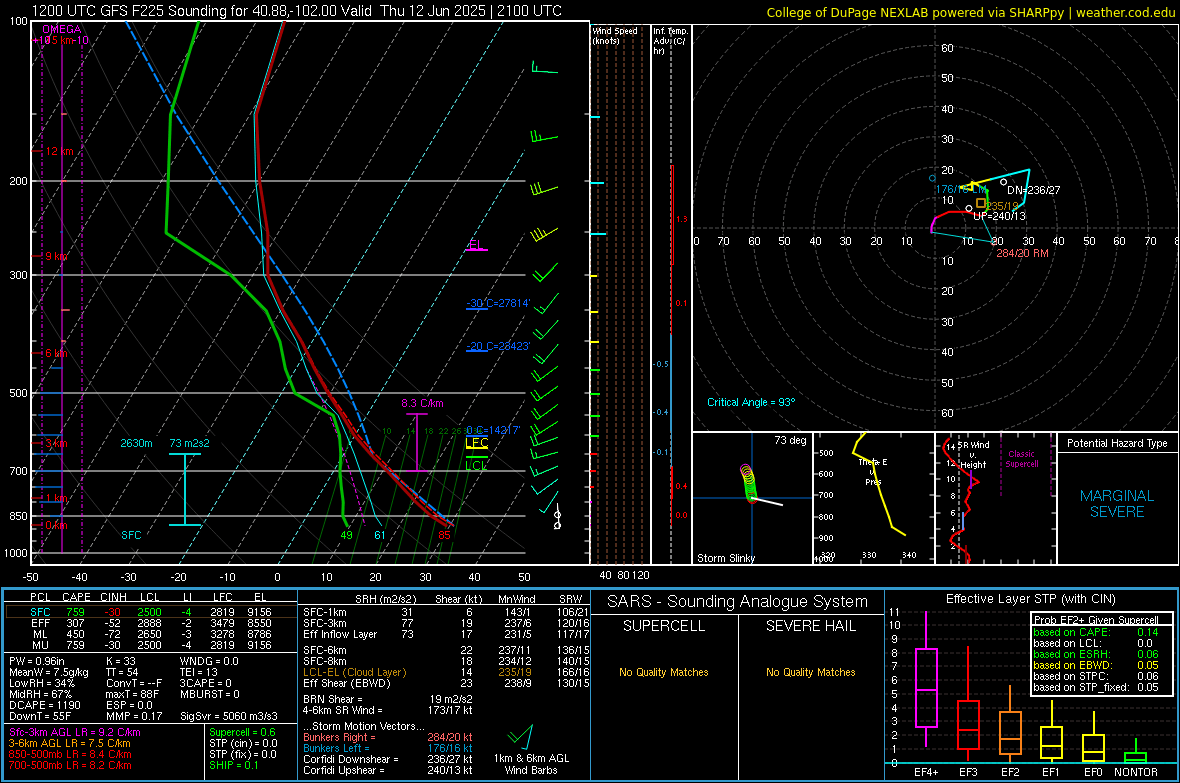The height and width of the screenshot is (783, 1180).
Task: Click the 'Effective Layer STP (with CIN)' title
Action: coord(1030,599)
